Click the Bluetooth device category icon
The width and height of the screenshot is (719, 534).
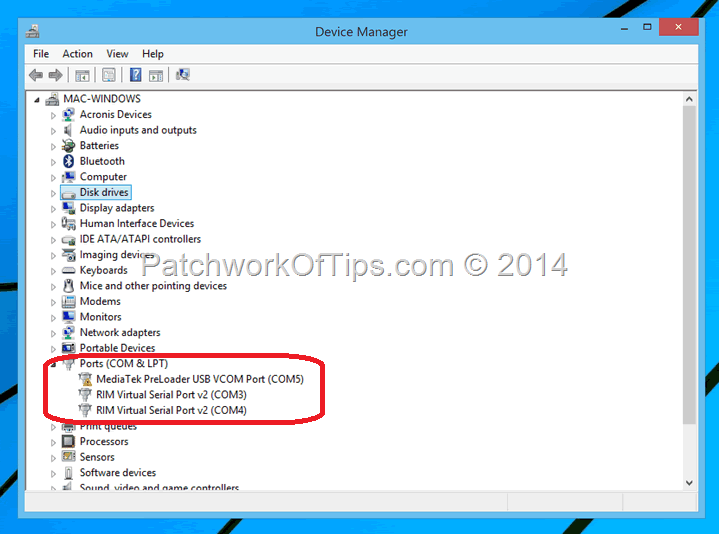pos(68,161)
